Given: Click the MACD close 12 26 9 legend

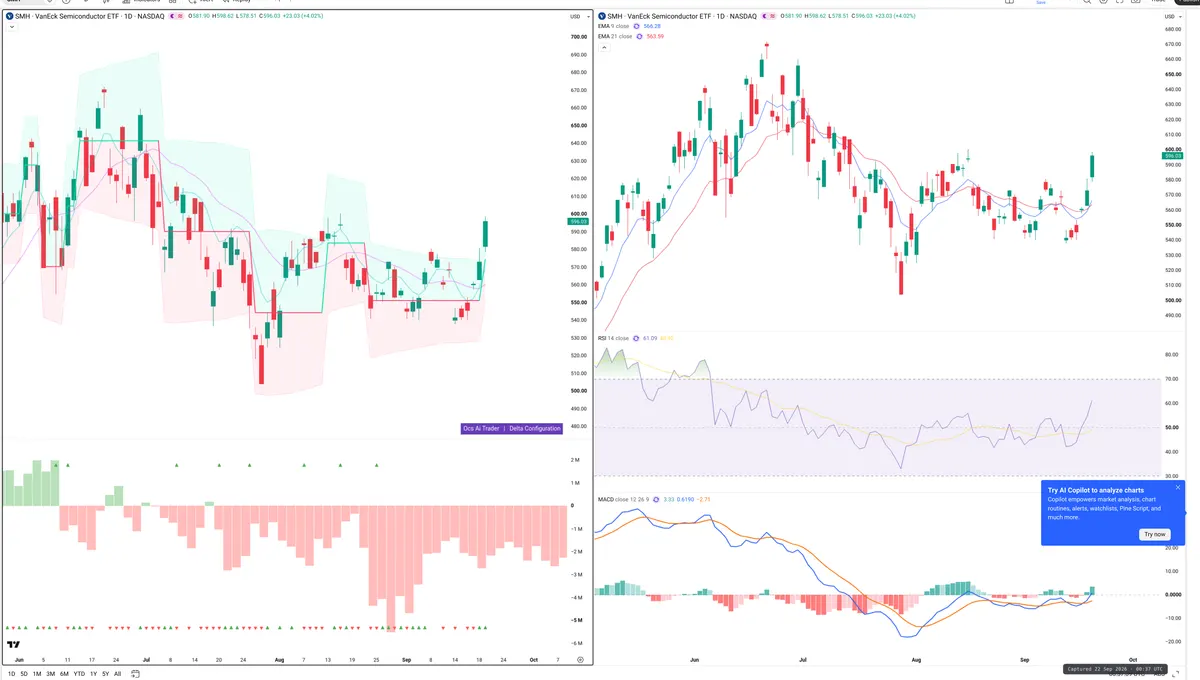Looking at the screenshot, I should pyautogui.click(x=623, y=498).
